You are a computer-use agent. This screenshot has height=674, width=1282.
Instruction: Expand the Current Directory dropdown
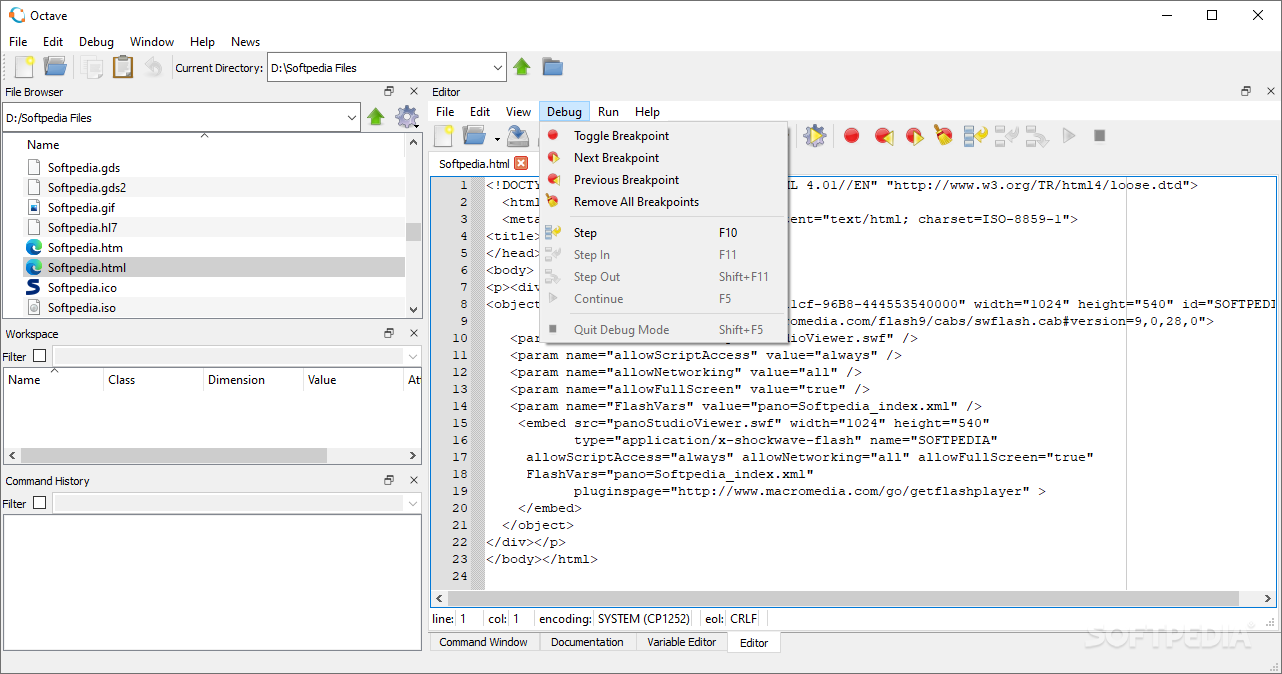[x=498, y=68]
